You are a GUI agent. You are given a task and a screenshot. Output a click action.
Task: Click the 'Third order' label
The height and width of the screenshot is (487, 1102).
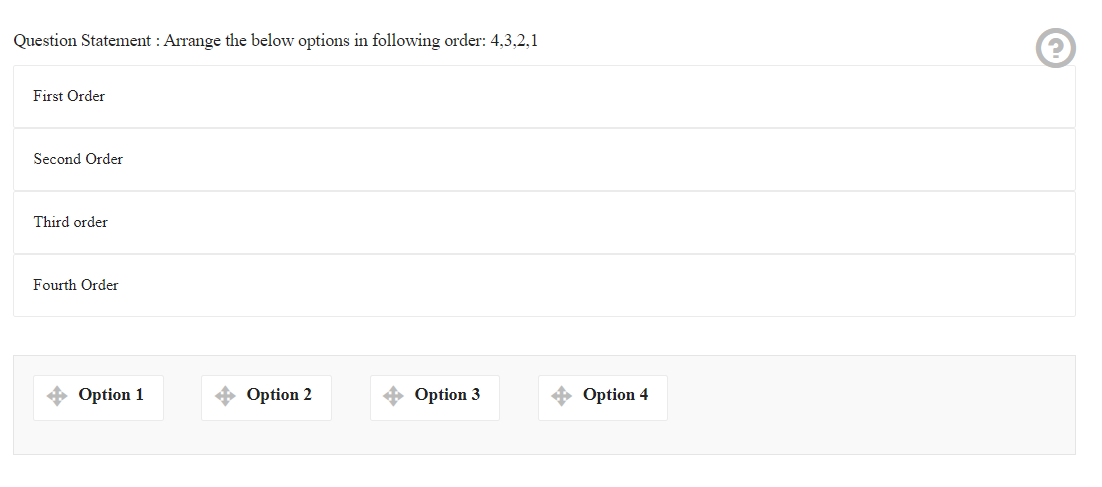coord(71,222)
